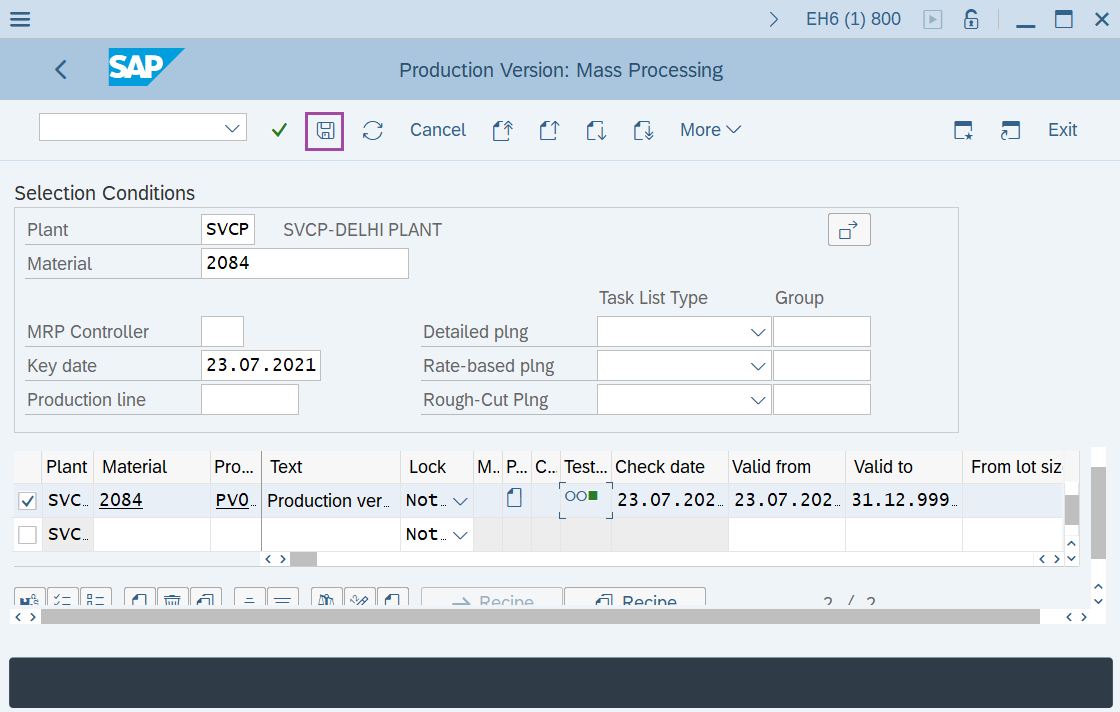
Task: Run the consistency check pencil icon
Action: pos(359,598)
